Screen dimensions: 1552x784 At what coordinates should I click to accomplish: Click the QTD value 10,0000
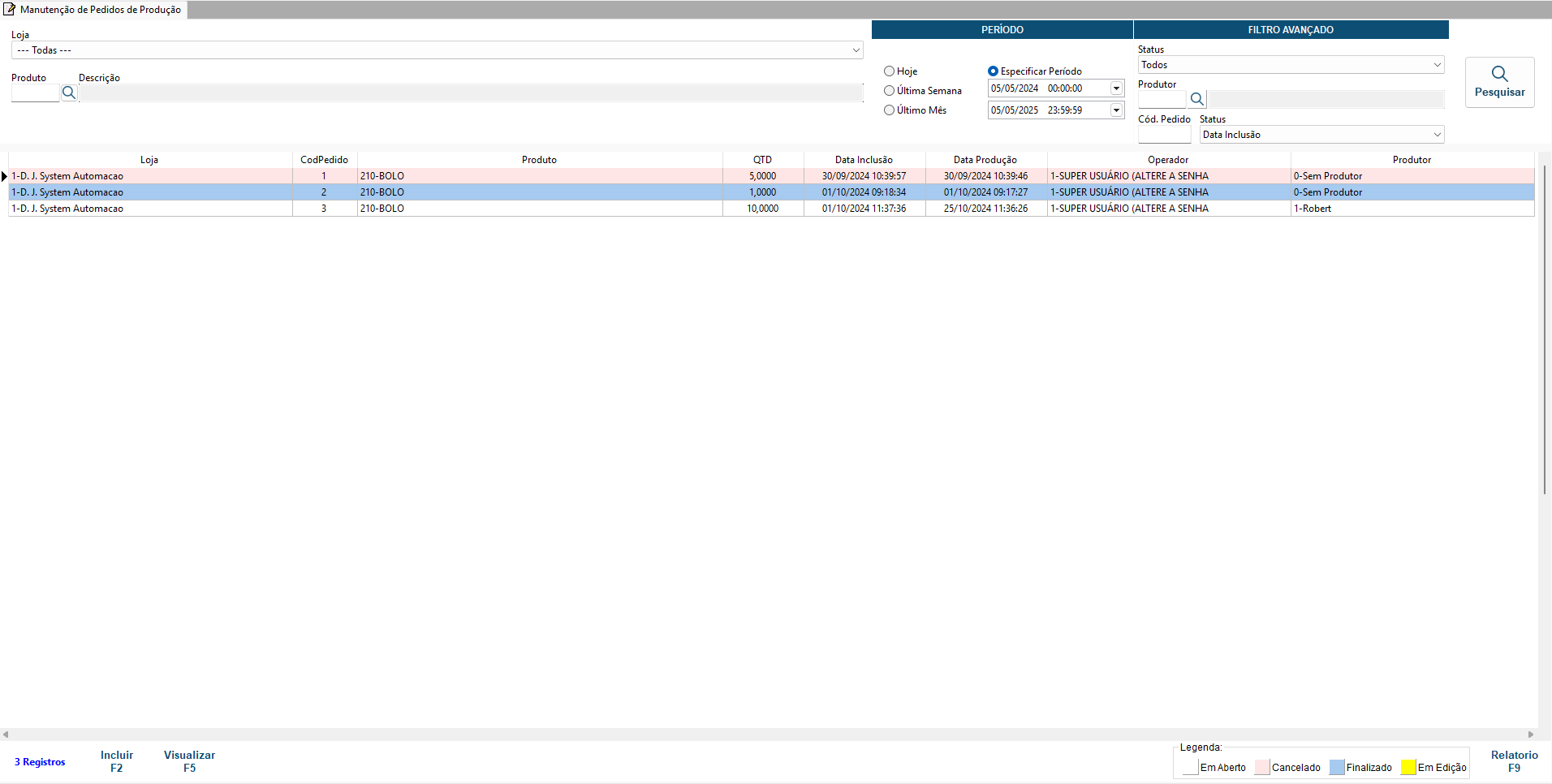[763, 209]
